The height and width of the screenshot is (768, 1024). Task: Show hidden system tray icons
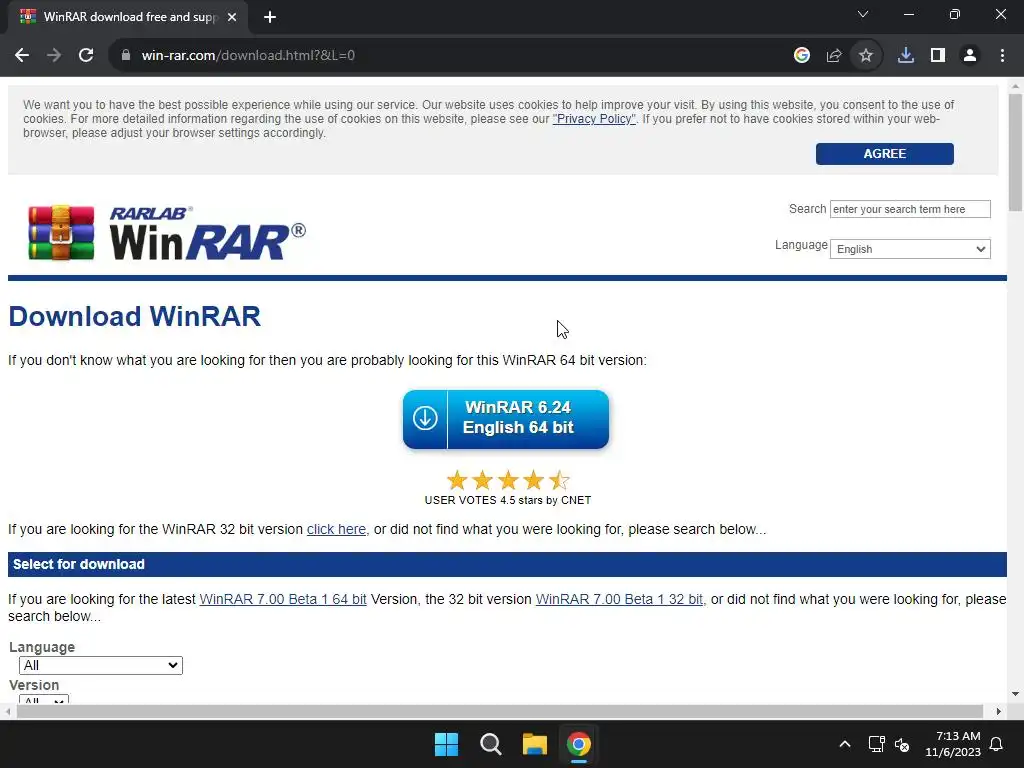click(844, 744)
